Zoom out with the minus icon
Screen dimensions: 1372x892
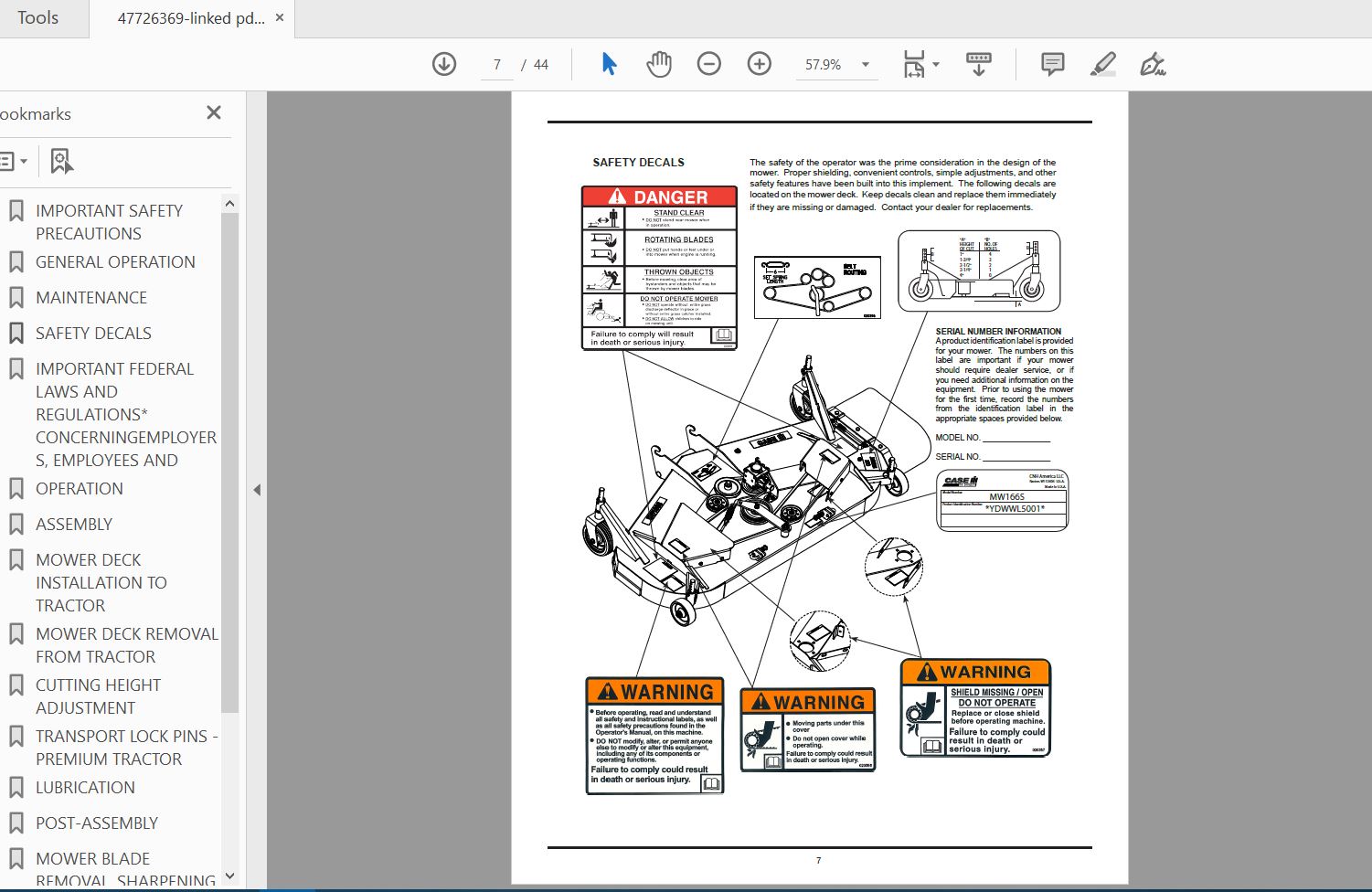click(x=709, y=64)
